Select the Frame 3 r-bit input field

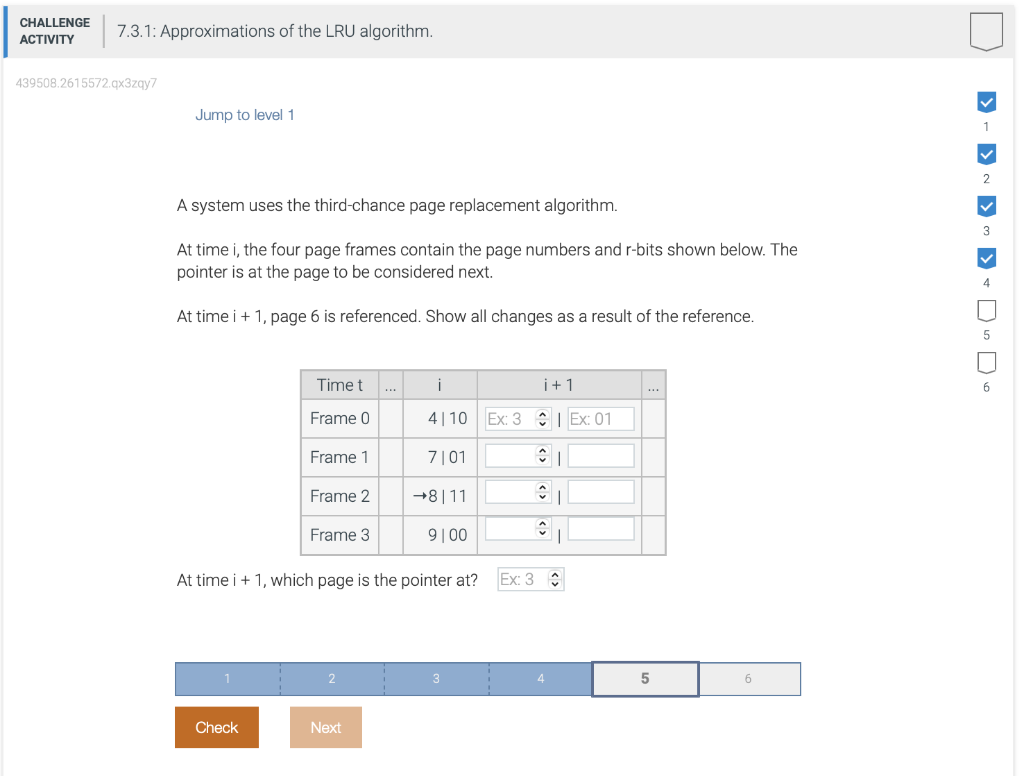pos(600,528)
